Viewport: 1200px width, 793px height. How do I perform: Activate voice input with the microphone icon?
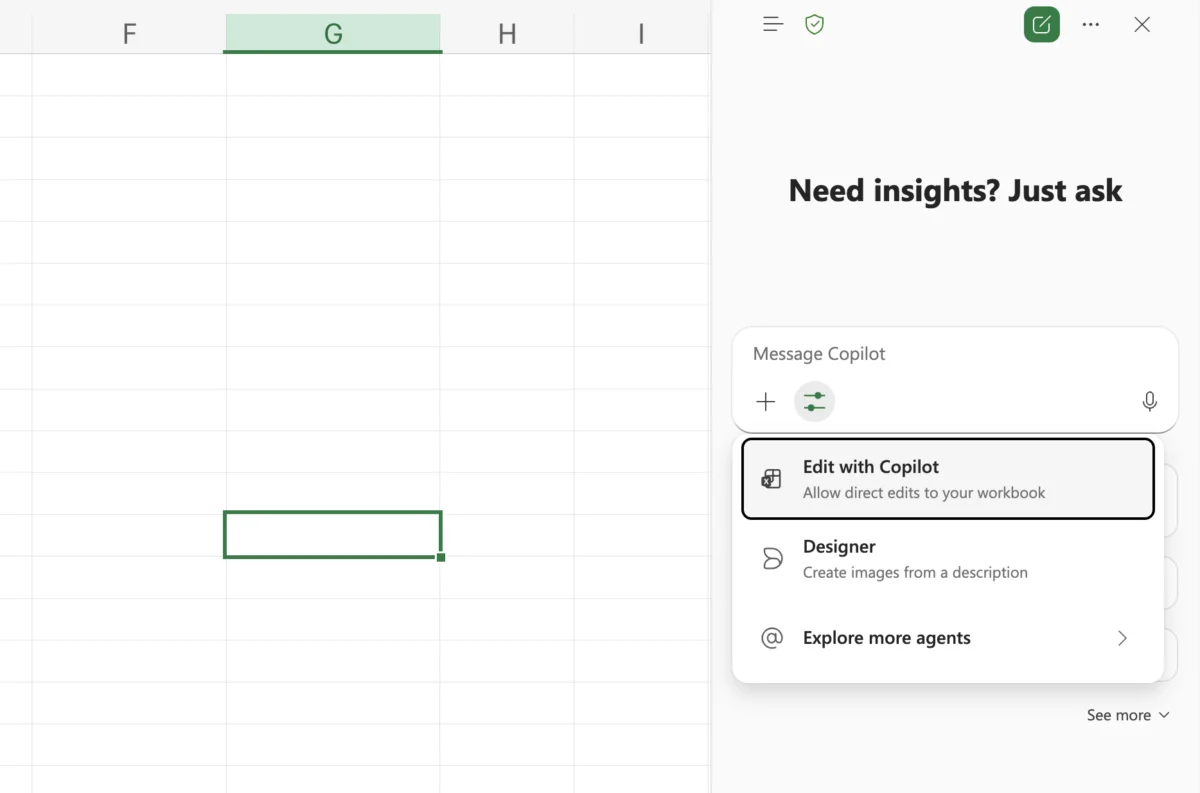pyautogui.click(x=1149, y=401)
